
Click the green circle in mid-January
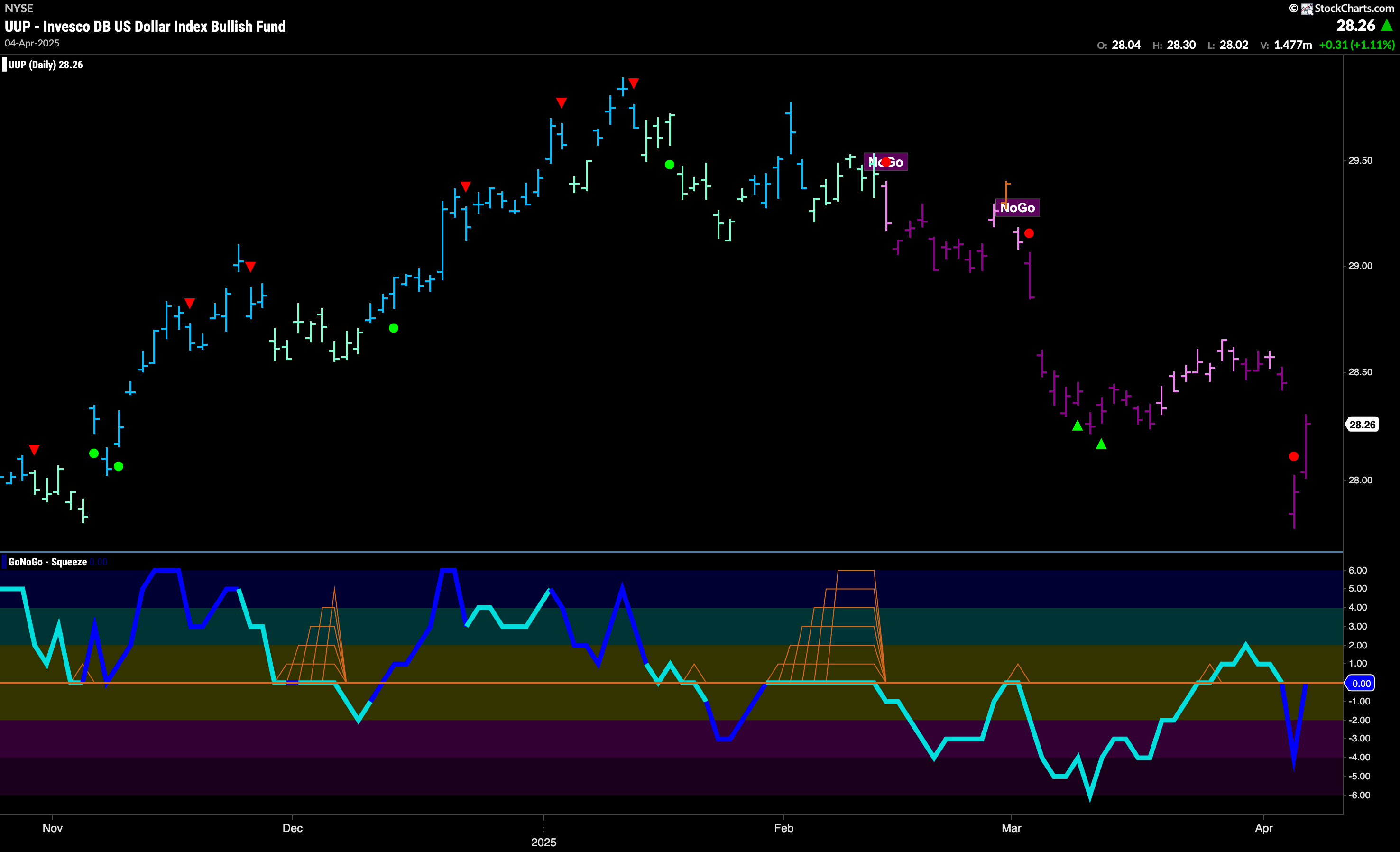pos(670,164)
